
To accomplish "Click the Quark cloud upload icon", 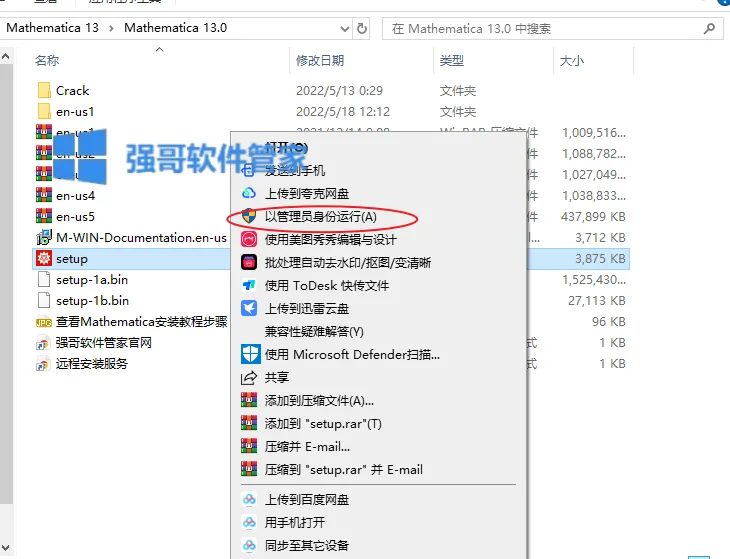I will (249, 193).
